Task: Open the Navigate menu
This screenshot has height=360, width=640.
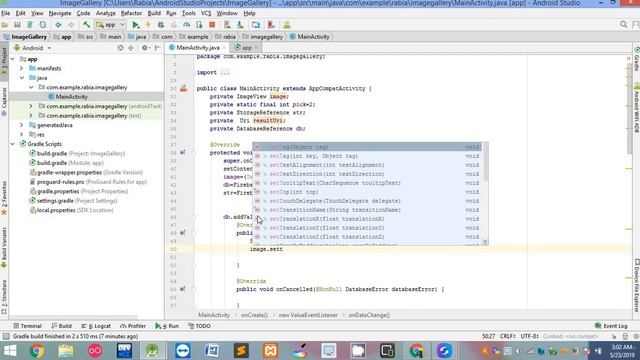Action: (60, 13)
